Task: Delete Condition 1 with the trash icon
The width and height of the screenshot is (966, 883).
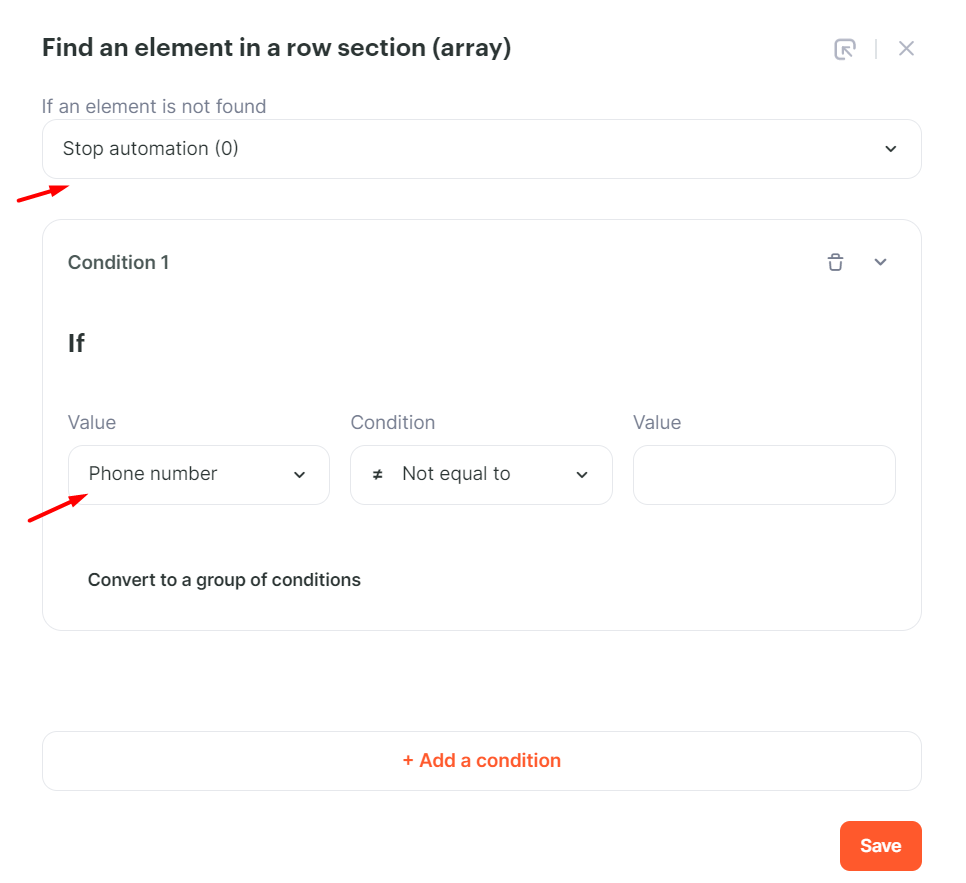Action: coord(835,262)
